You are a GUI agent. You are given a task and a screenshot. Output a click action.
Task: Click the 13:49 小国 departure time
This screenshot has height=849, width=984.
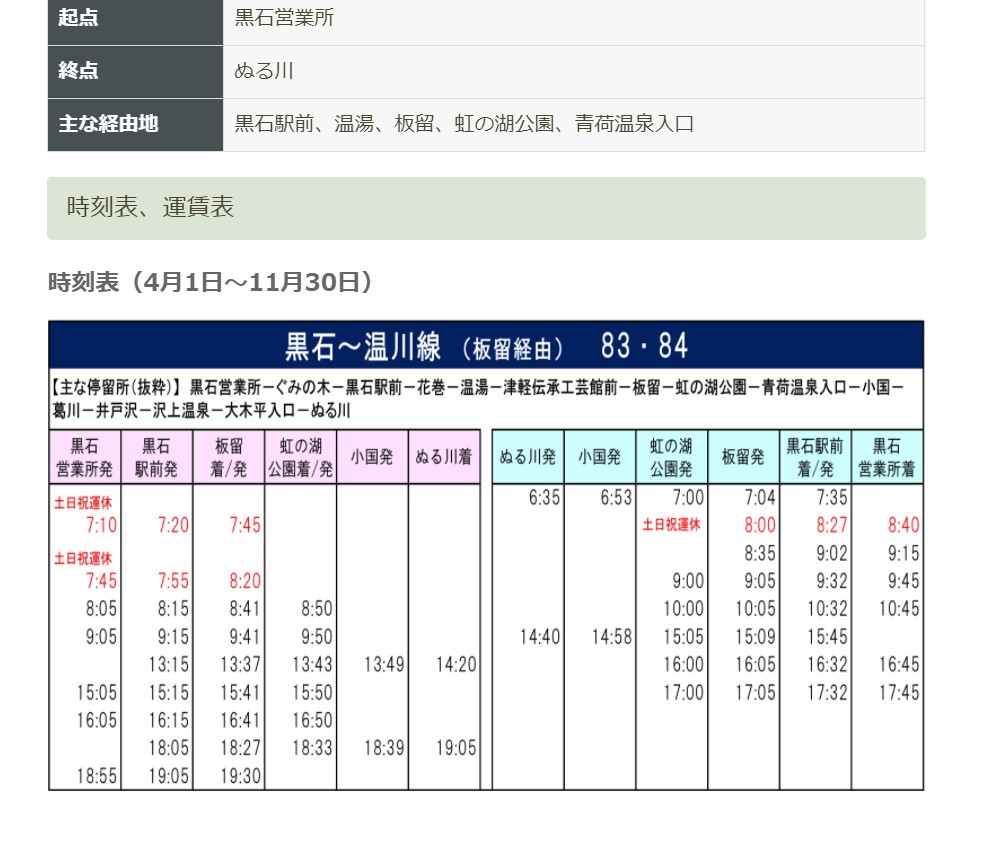tap(384, 665)
